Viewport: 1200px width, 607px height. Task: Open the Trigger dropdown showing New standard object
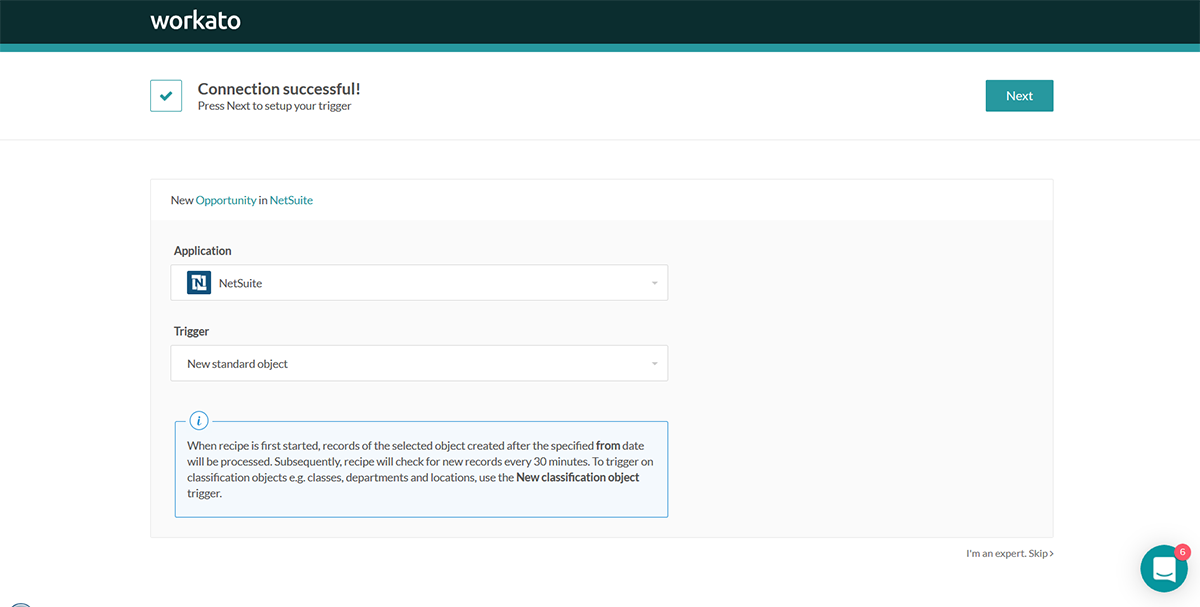click(x=419, y=364)
